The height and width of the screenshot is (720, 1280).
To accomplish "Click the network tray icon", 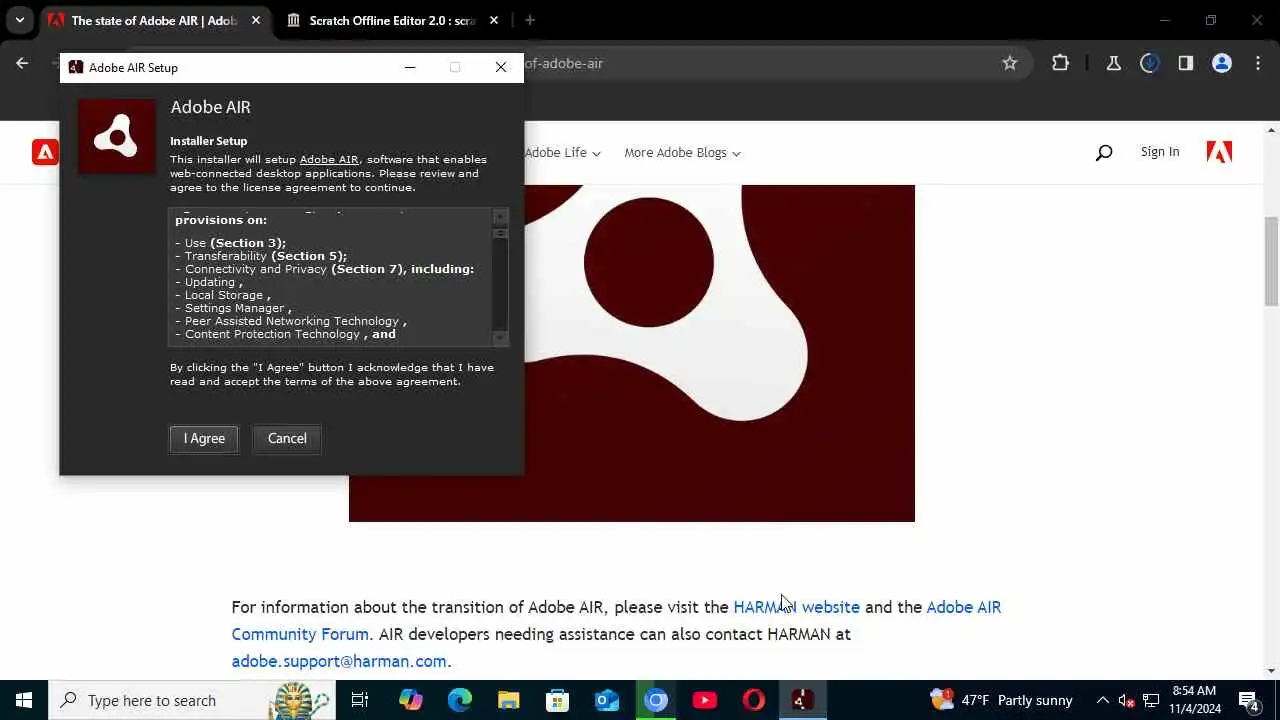I will (x=1151, y=700).
